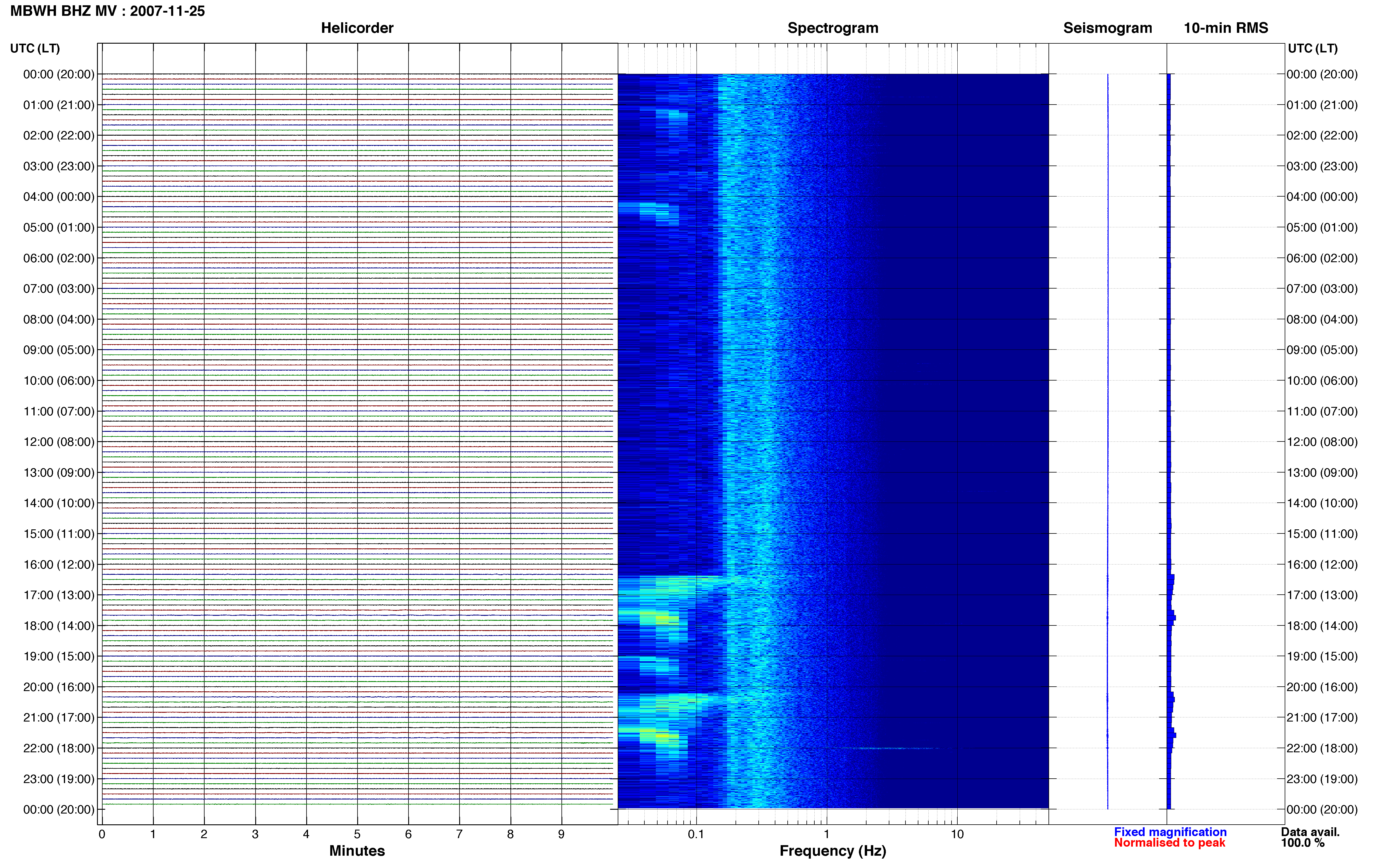
Task: Select left time label '16:00 (12:00)'
Action: coord(59,564)
